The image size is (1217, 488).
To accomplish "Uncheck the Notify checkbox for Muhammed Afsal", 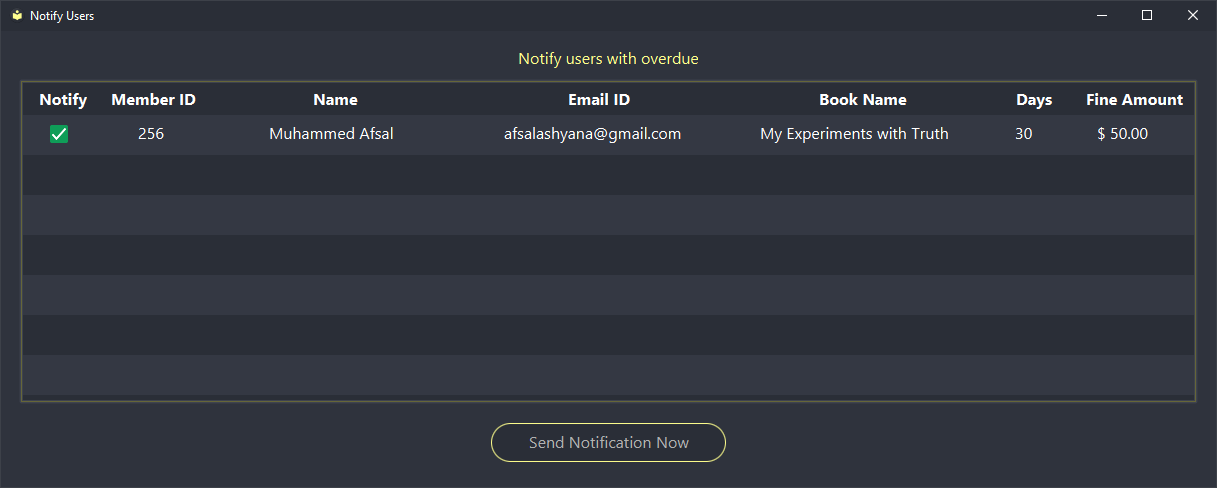I will (59, 134).
